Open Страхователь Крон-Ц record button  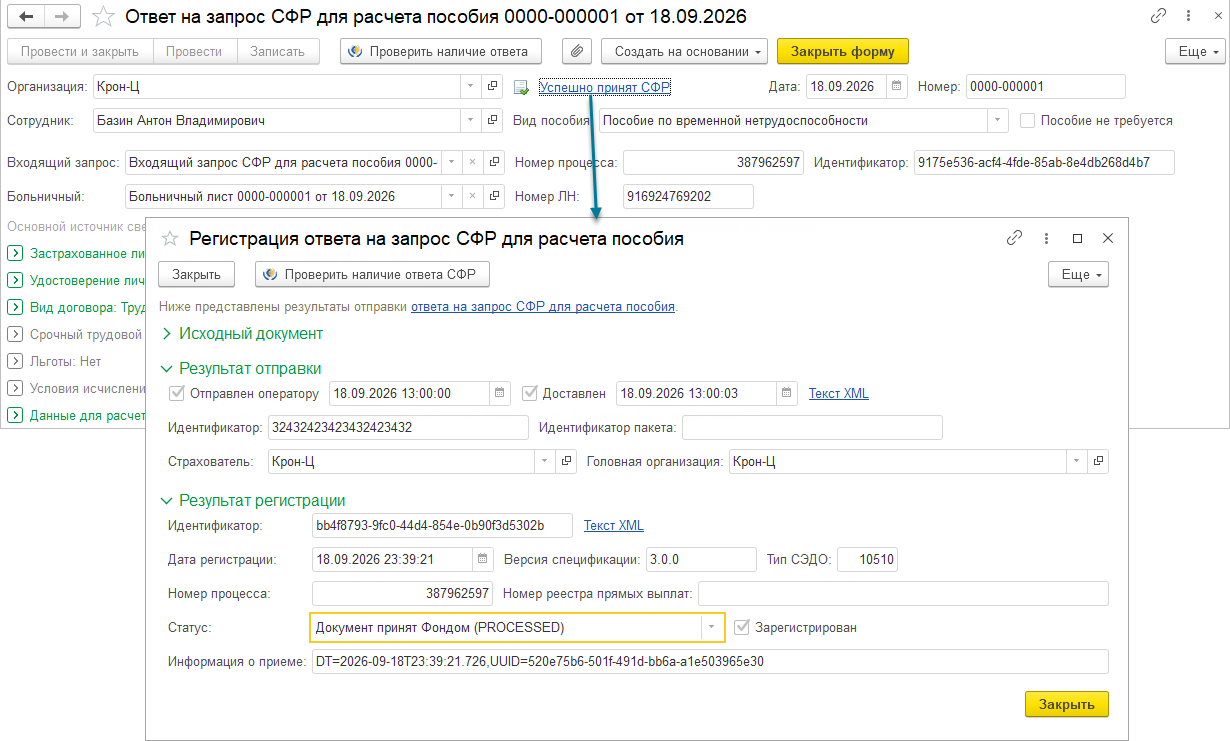pyautogui.click(x=567, y=461)
